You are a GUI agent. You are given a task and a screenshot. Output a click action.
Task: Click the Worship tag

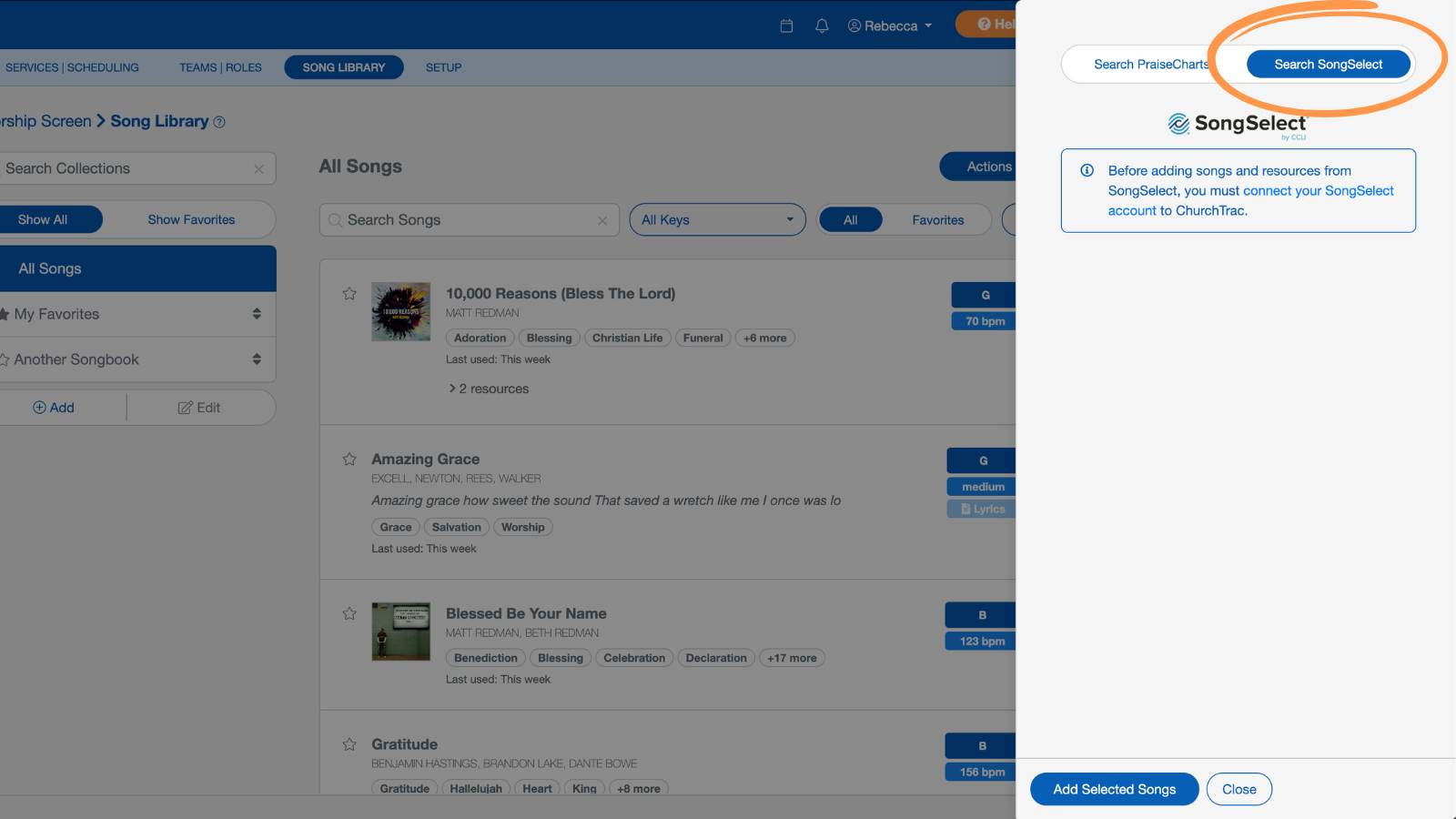coord(522,527)
